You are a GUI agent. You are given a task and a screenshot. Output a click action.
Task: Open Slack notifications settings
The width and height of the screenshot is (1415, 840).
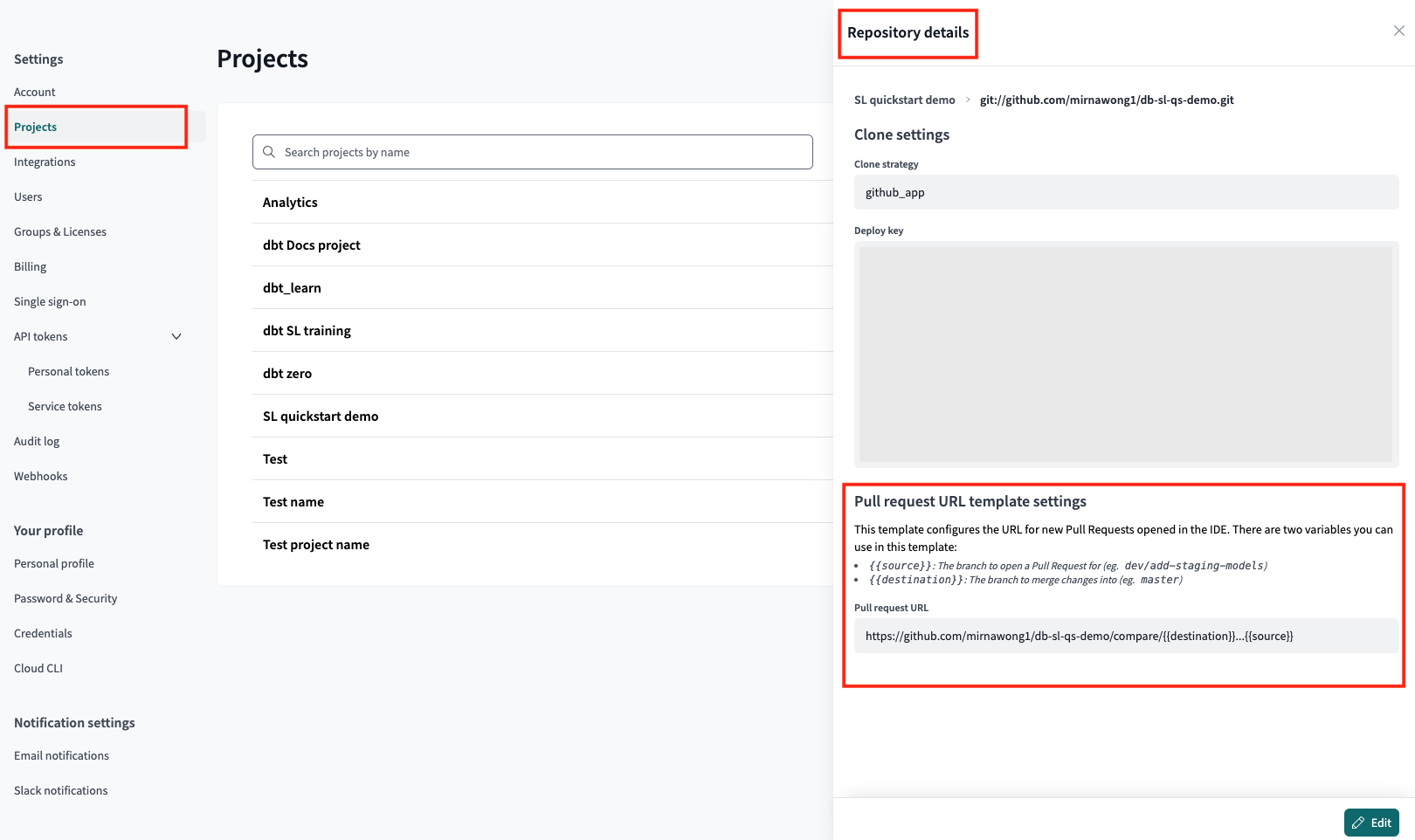60,790
